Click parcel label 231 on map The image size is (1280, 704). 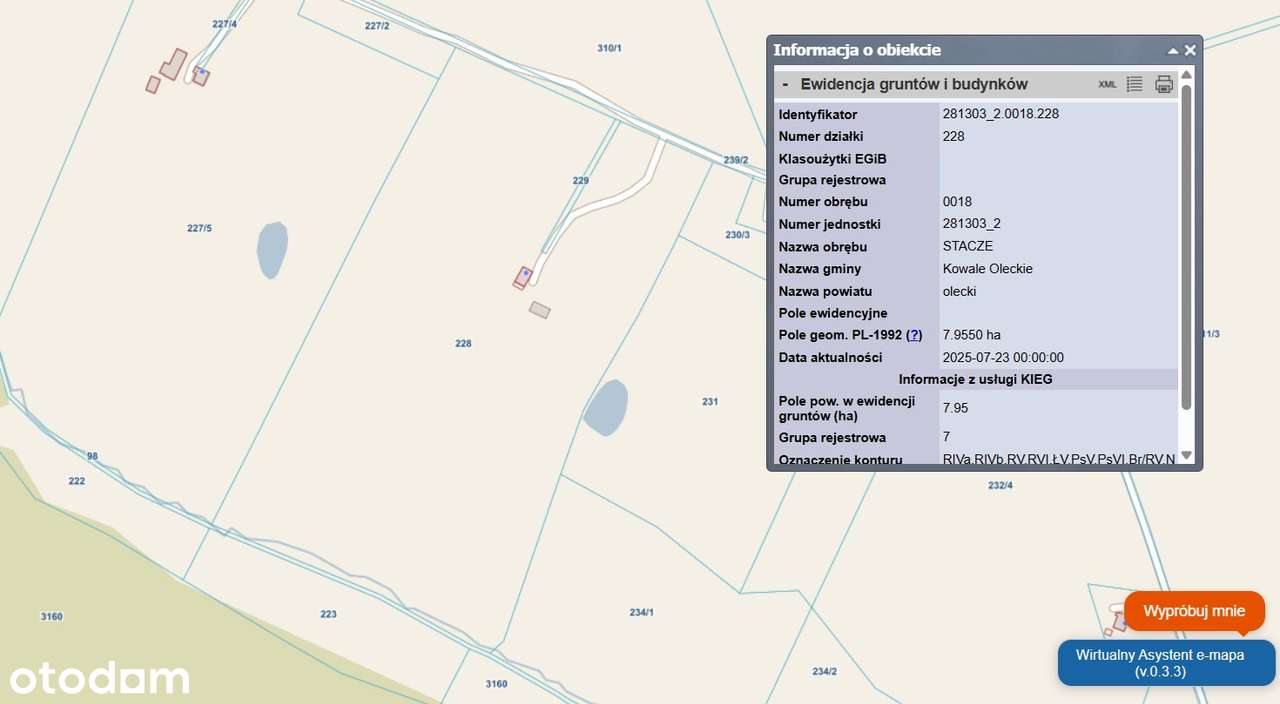(710, 402)
